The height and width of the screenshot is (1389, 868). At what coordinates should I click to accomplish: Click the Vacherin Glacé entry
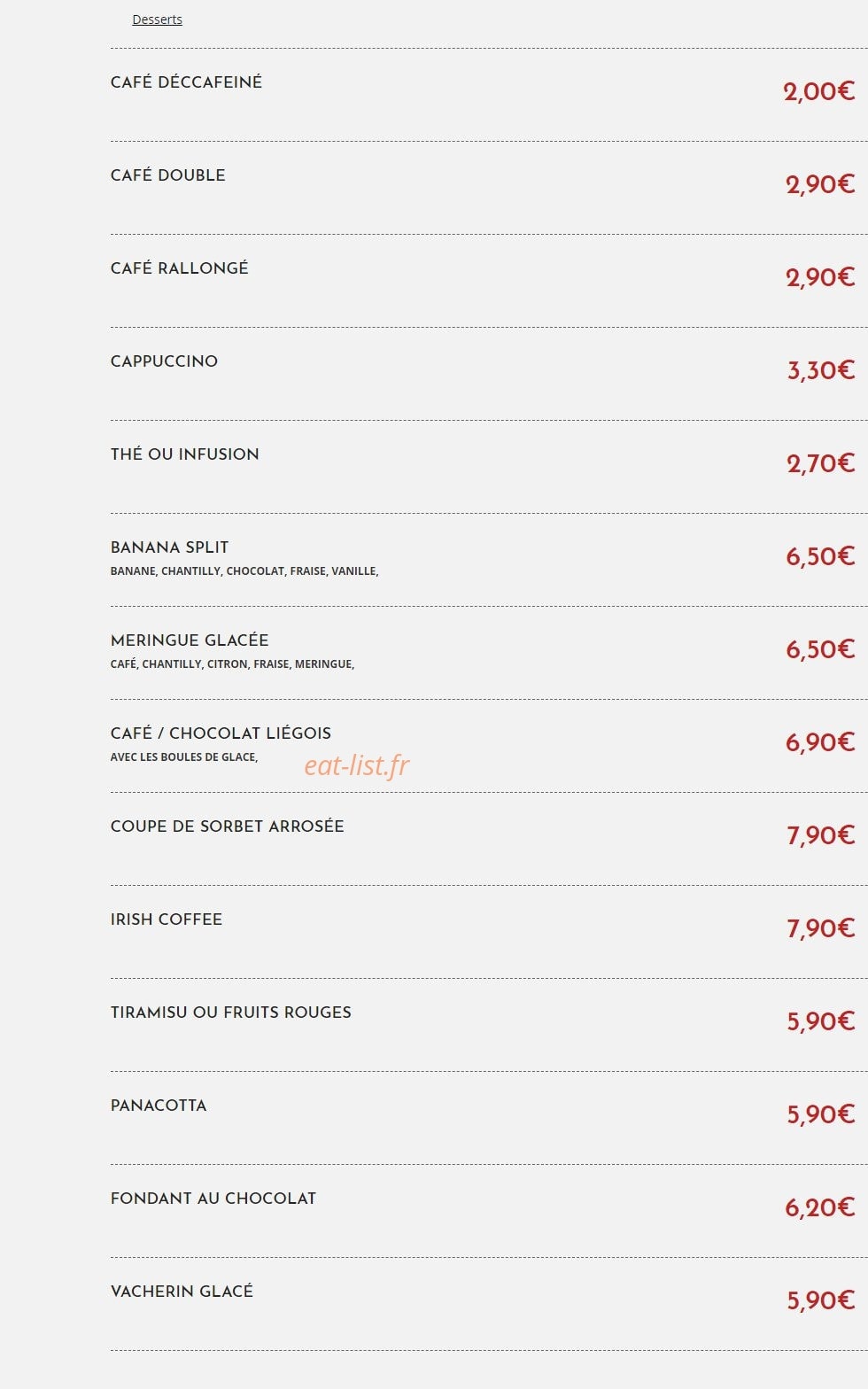(x=182, y=1292)
